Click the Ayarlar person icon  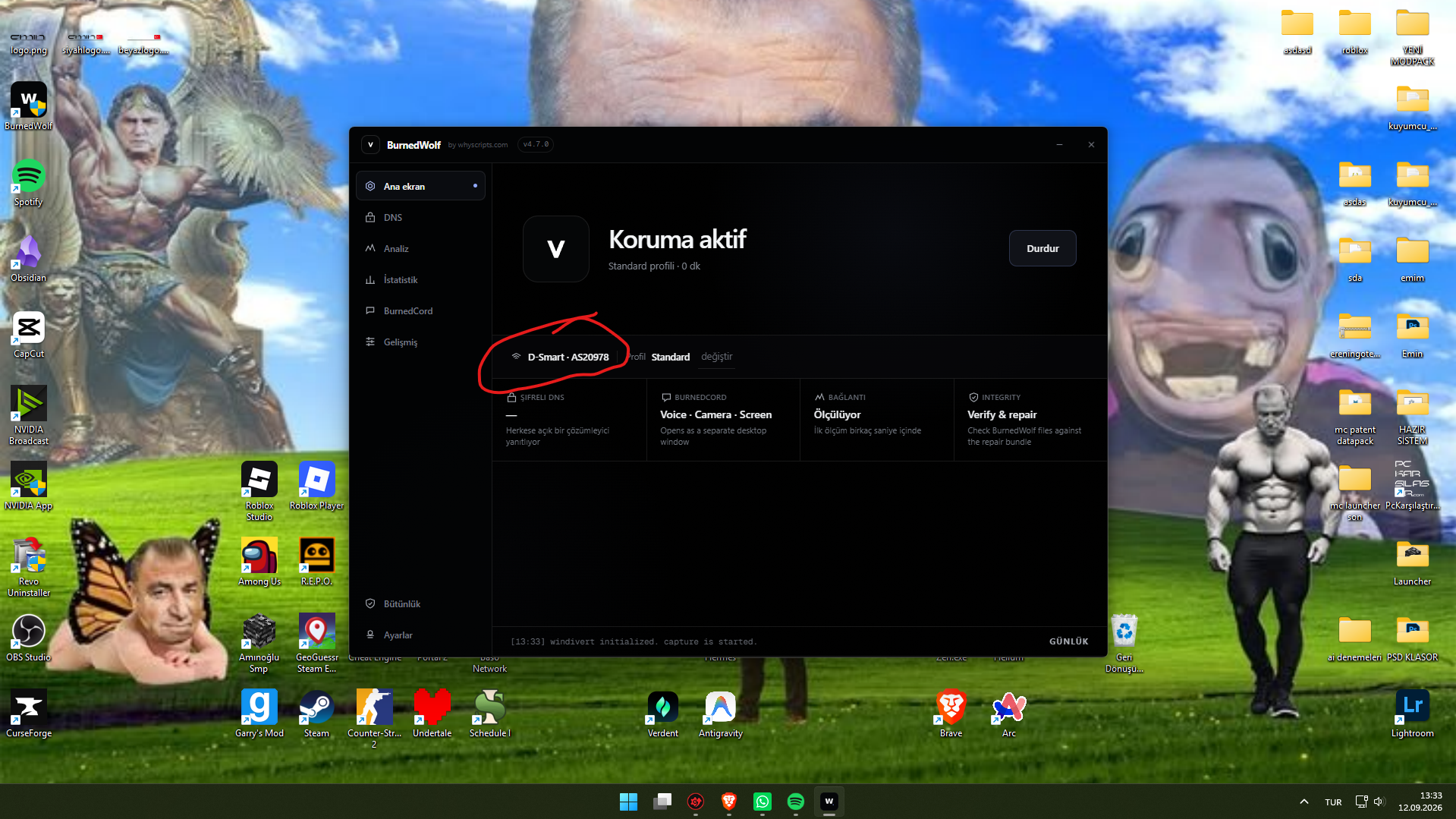(370, 635)
